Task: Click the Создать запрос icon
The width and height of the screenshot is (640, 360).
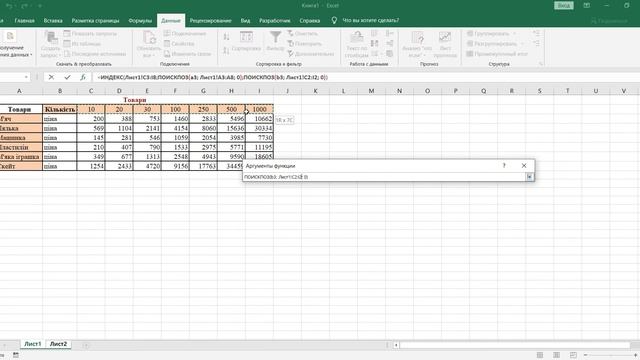Action: point(51,37)
